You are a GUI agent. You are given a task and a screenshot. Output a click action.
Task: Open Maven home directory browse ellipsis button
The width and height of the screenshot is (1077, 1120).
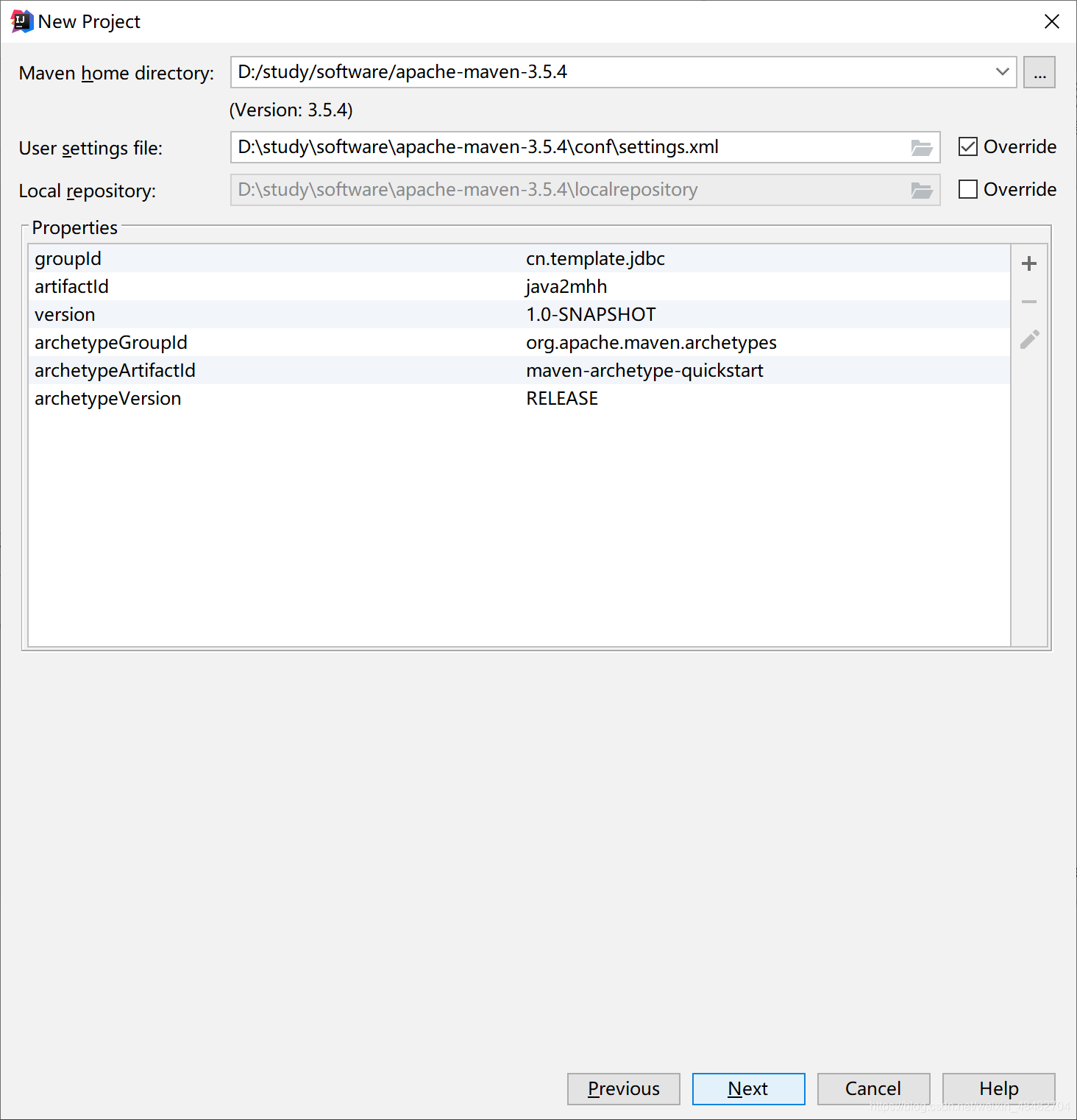pyautogui.click(x=1039, y=72)
